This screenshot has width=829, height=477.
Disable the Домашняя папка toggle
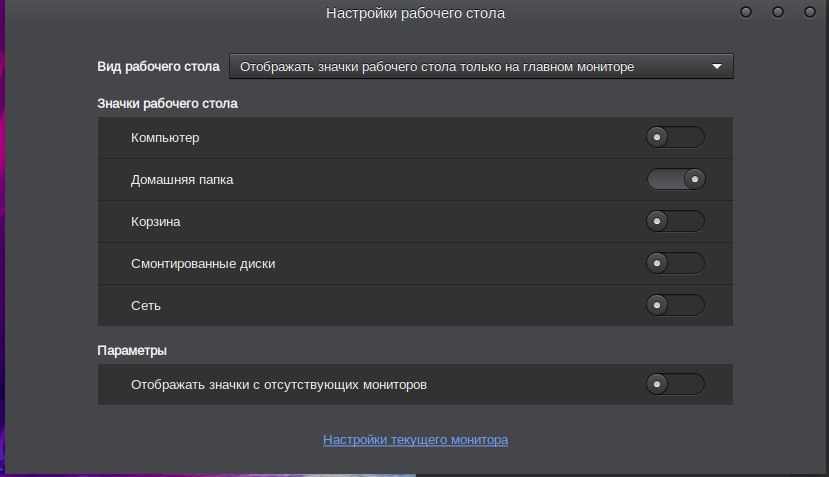pyautogui.click(x=675, y=179)
